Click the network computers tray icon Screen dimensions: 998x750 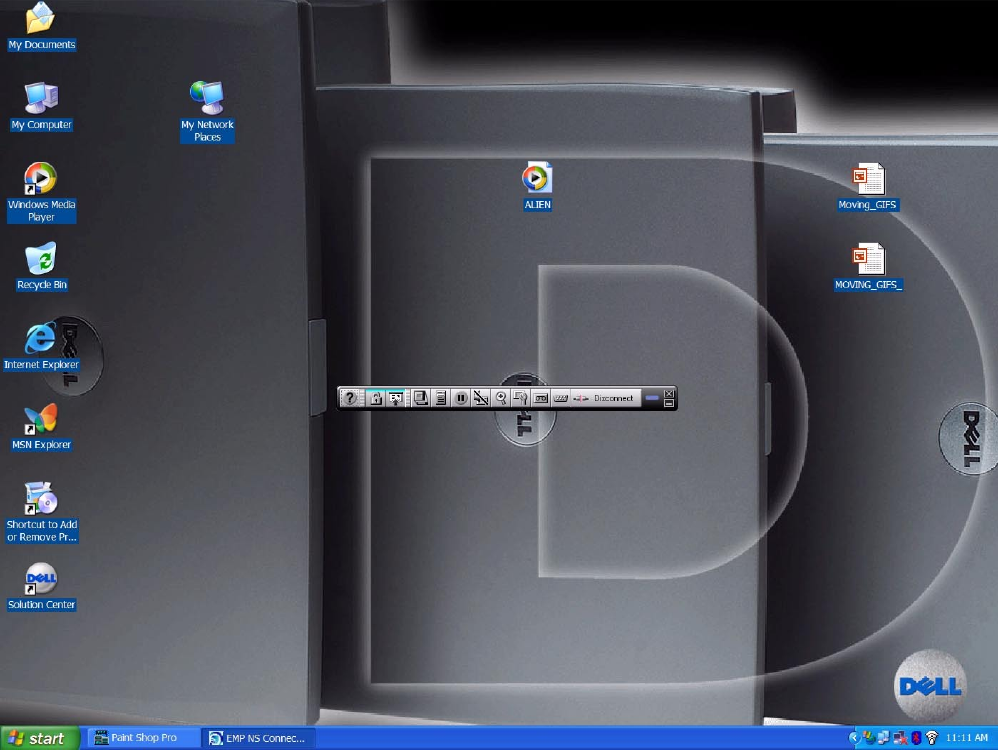coord(883,738)
